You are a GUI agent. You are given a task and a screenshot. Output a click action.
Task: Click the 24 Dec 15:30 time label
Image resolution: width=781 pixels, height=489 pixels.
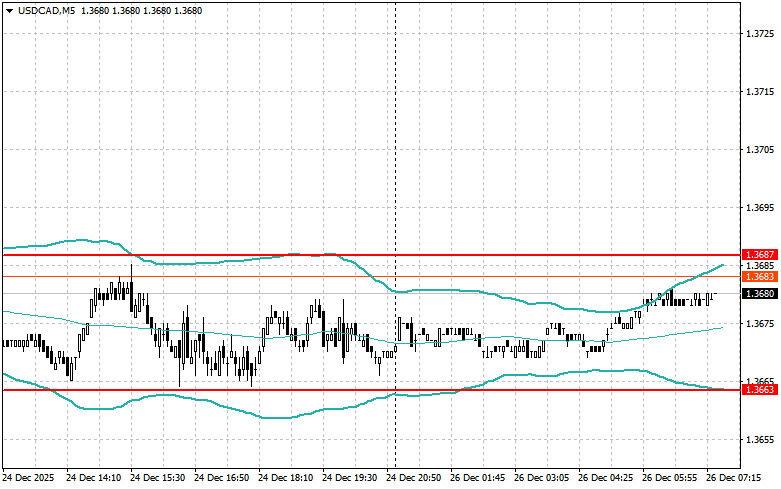[157, 478]
